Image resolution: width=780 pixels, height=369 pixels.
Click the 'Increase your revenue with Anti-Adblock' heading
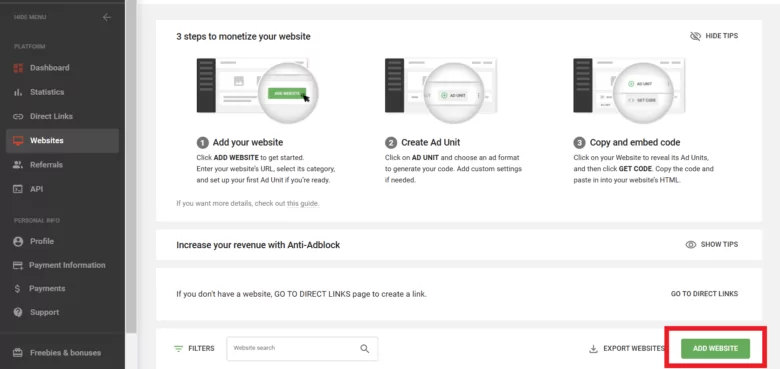pos(258,245)
